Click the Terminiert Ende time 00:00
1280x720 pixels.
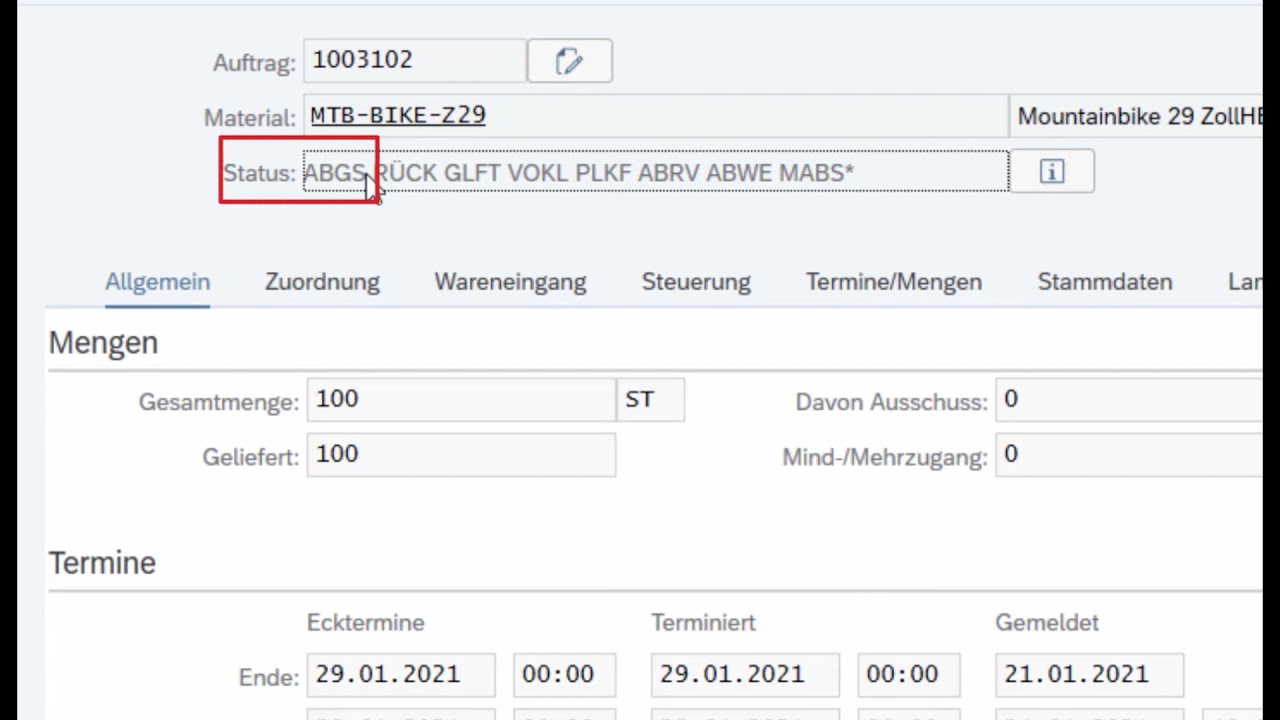coord(909,675)
